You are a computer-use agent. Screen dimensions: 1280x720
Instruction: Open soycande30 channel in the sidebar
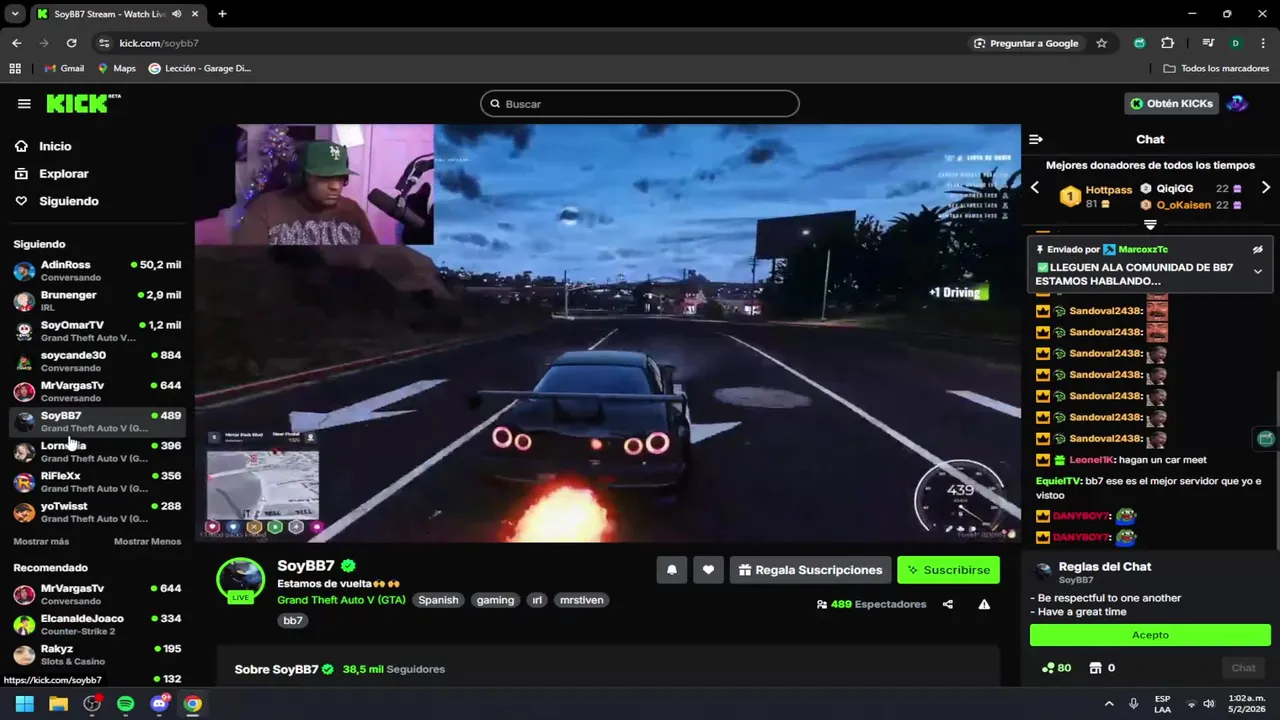97,361
